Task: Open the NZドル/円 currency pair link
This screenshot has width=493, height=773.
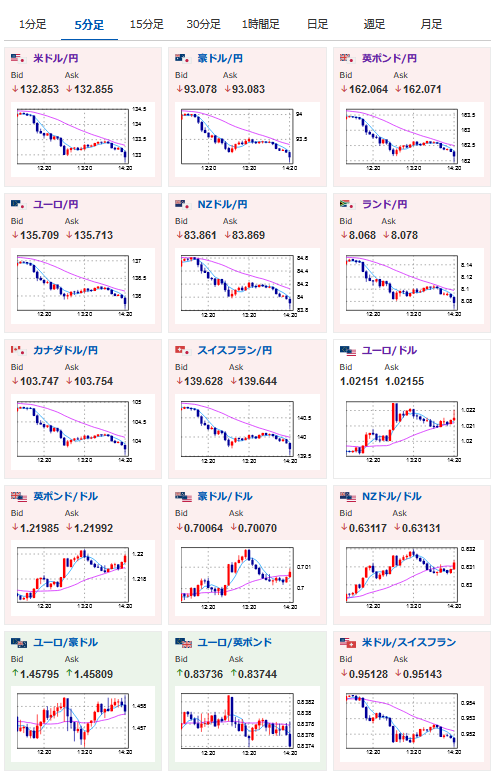Action: coord(222,204)
